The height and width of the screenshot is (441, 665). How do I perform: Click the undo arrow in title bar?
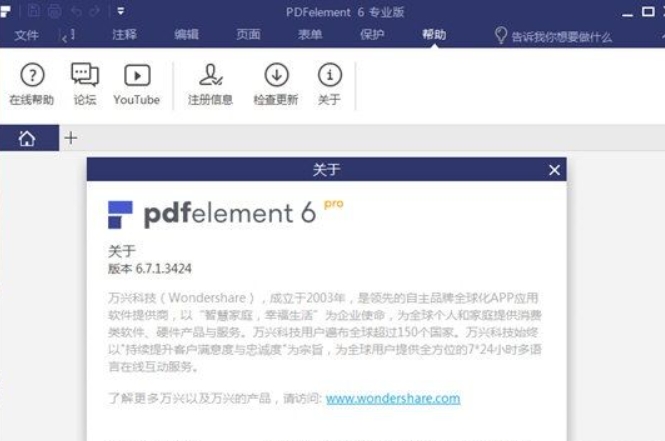coord(76,11)
